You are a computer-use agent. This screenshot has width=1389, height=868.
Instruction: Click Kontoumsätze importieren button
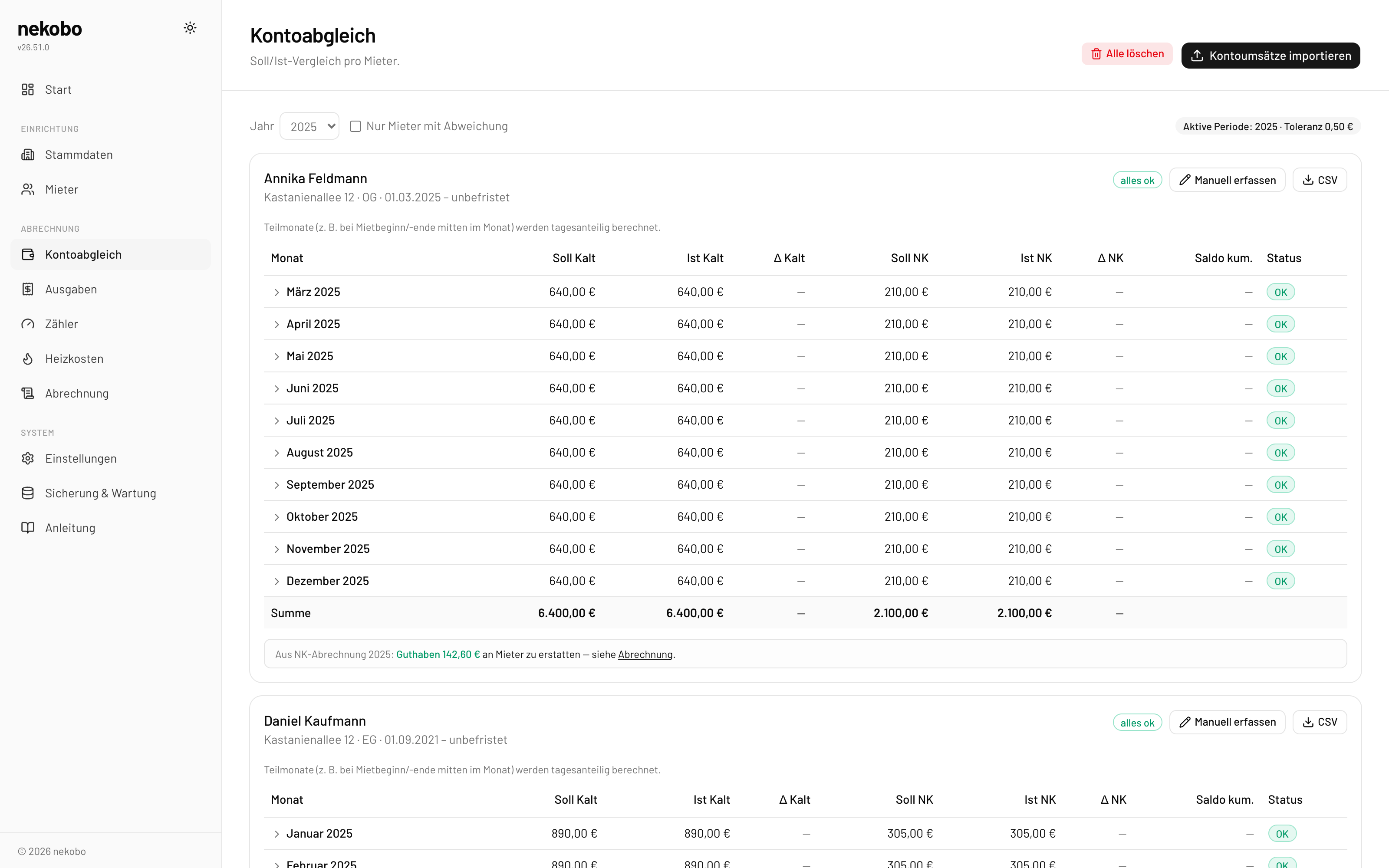1270,56
